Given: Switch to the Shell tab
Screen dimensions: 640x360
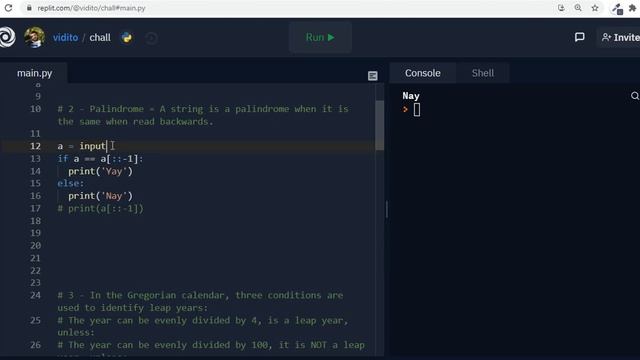Looking at the screenshot, I should 483,73.
